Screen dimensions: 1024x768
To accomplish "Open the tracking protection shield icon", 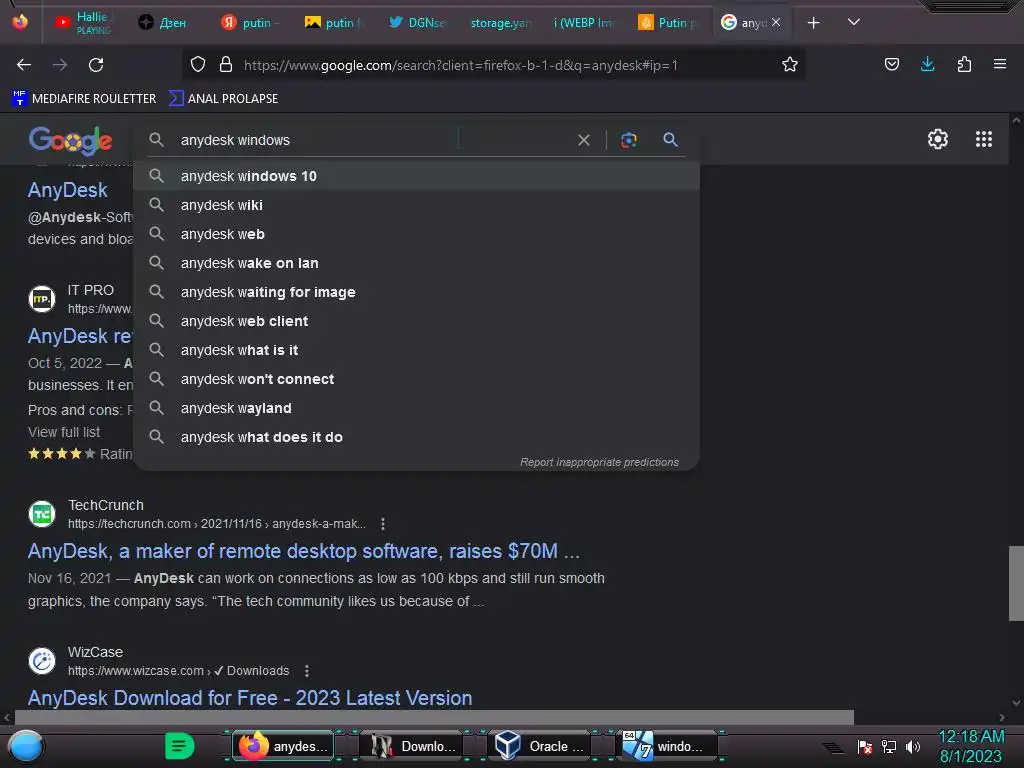I will [198, 65].
